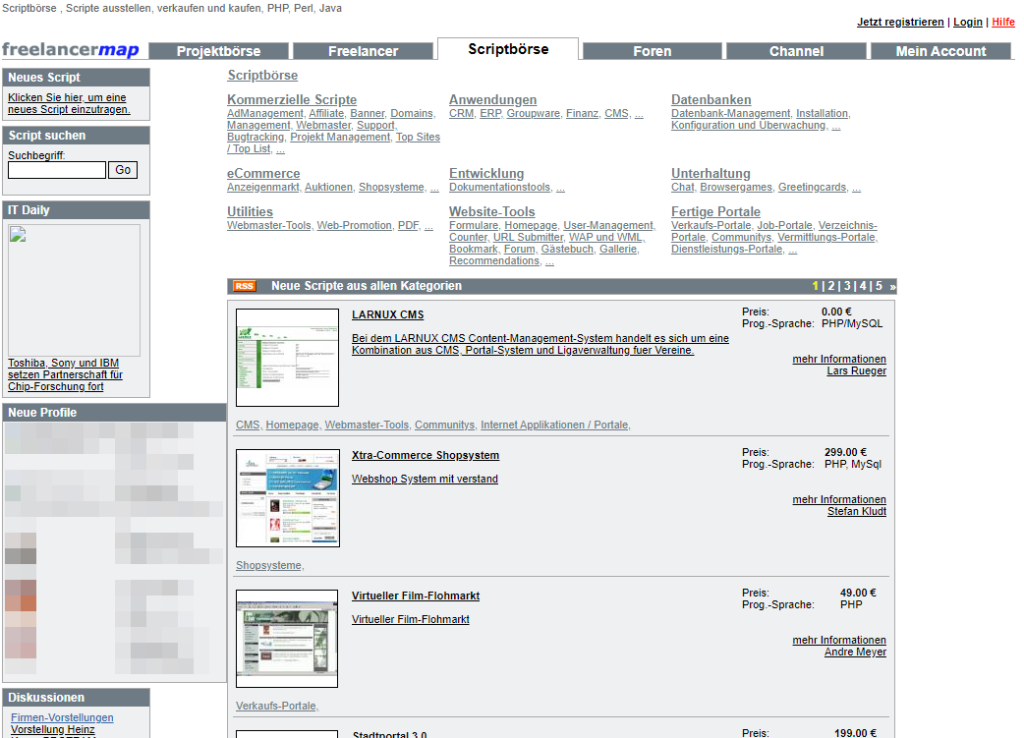Screen dimensions: 1024x738
Task: Open the Kommerzielle Scripte category
Action: [x=291, y=100]
